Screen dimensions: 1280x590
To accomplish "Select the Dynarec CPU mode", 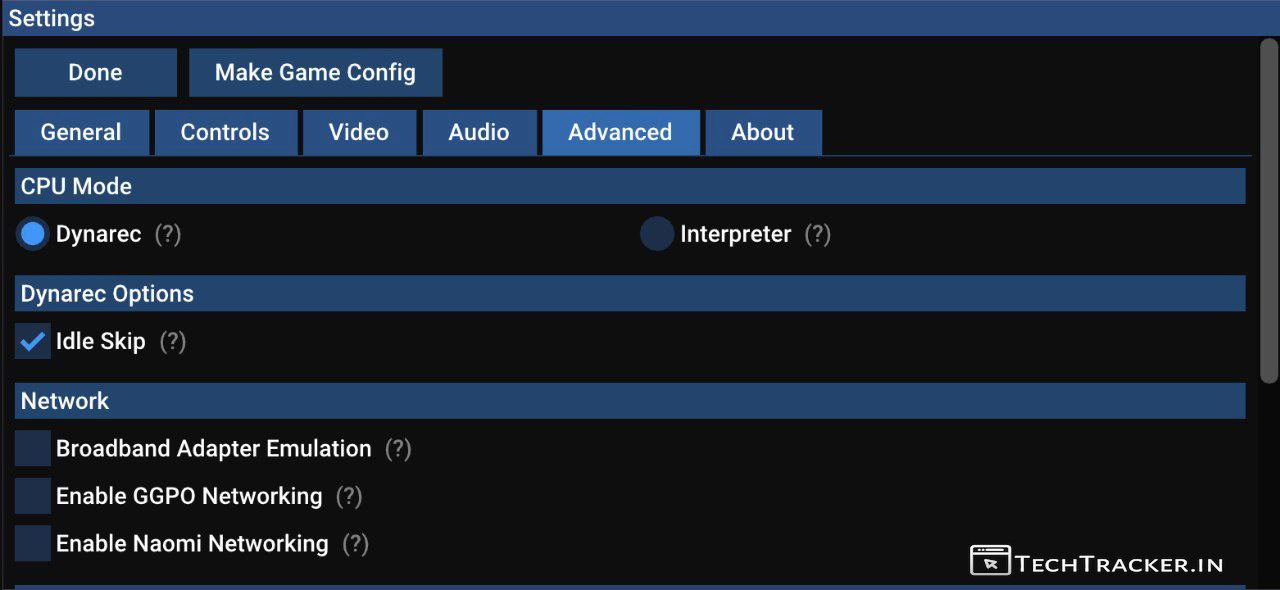I will [x=33, y=234].
